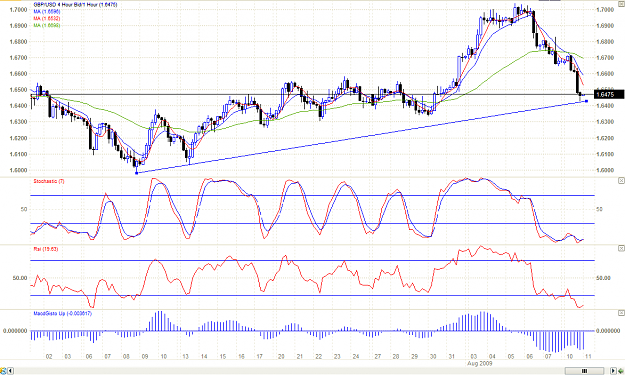This screenshot has height=375, width=625.
Task: Click the 1.6000 label on the right price axis
Action: click(605, 170)
